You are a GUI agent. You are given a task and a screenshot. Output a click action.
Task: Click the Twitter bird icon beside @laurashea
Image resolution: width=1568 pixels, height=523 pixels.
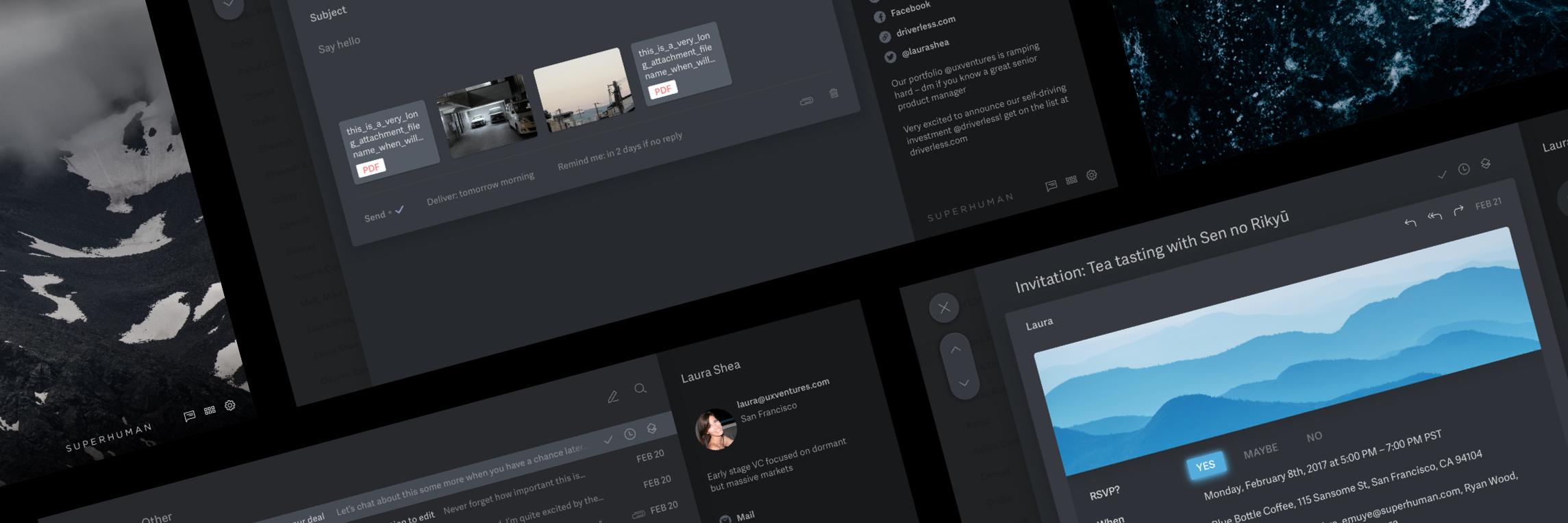point(890,57)
